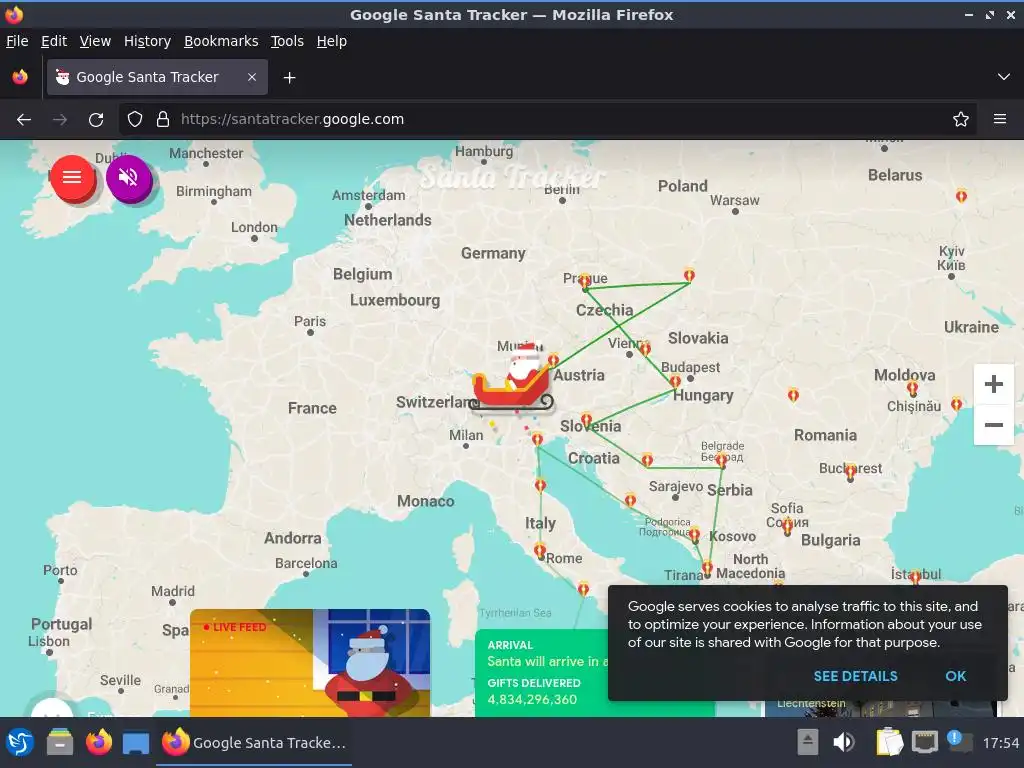Toggle the purple mute sound button
This screenshot has height=768, width=1024.
pos(129,177)
